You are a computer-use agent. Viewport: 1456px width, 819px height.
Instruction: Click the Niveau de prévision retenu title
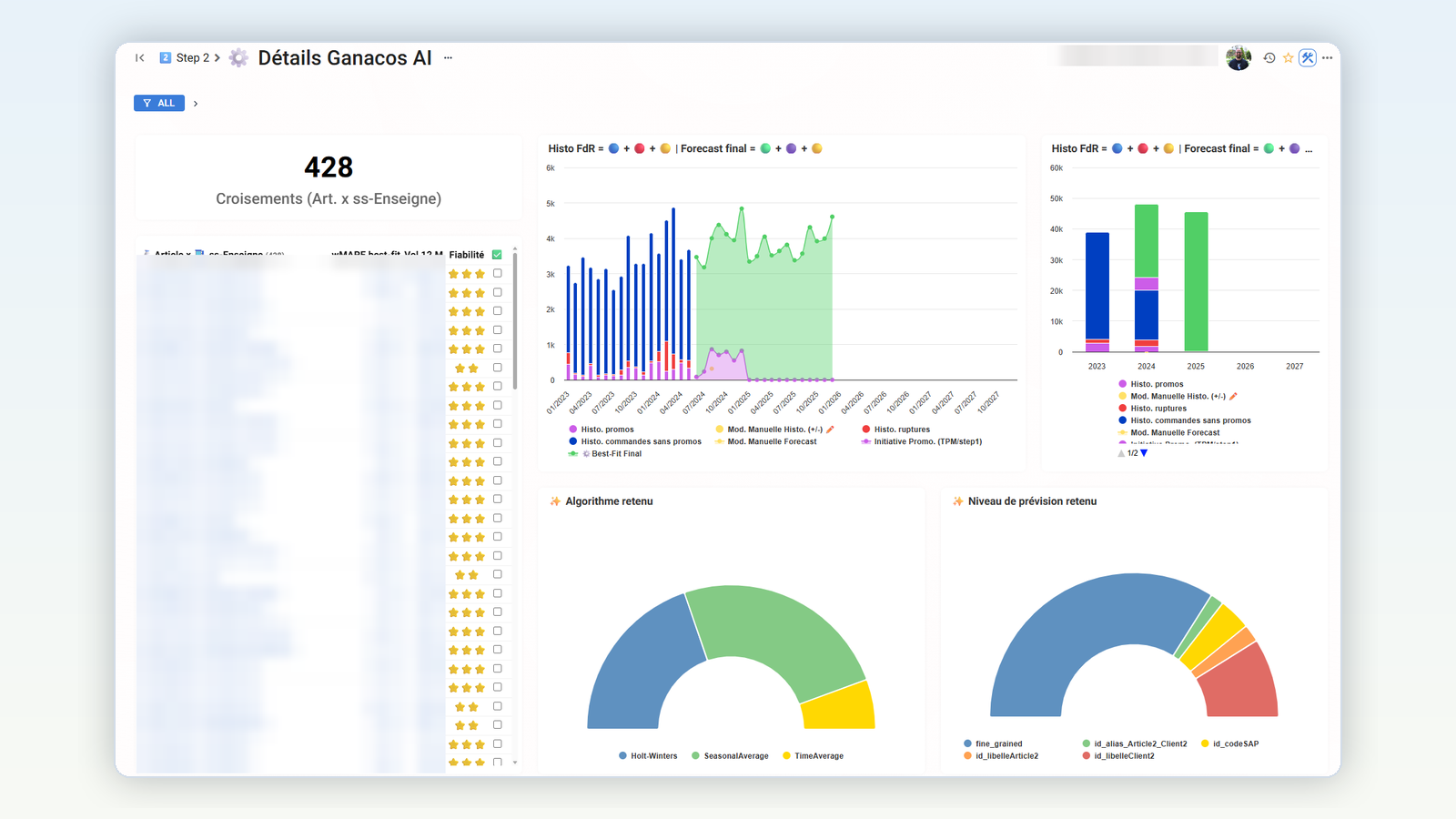click(x=1032, y=501)
